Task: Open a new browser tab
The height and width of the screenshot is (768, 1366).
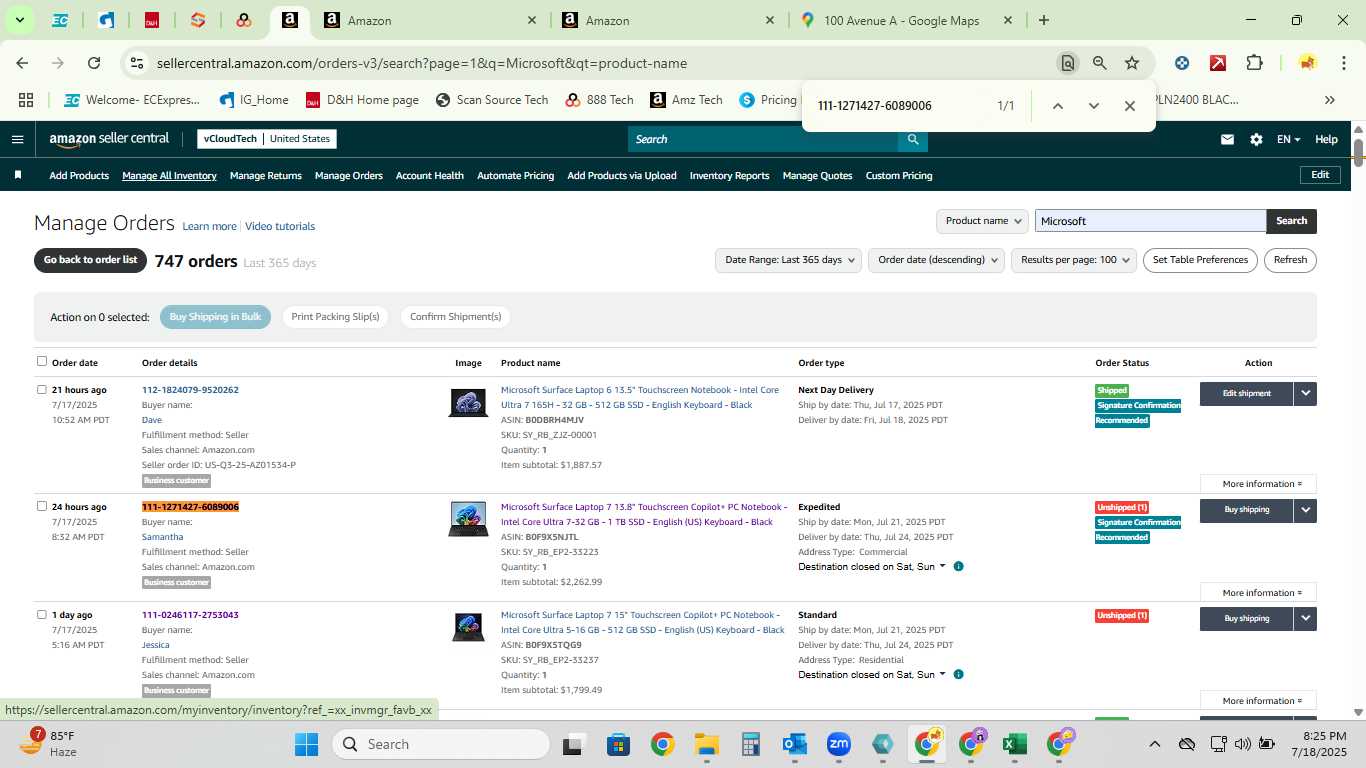Action: 1044,20
